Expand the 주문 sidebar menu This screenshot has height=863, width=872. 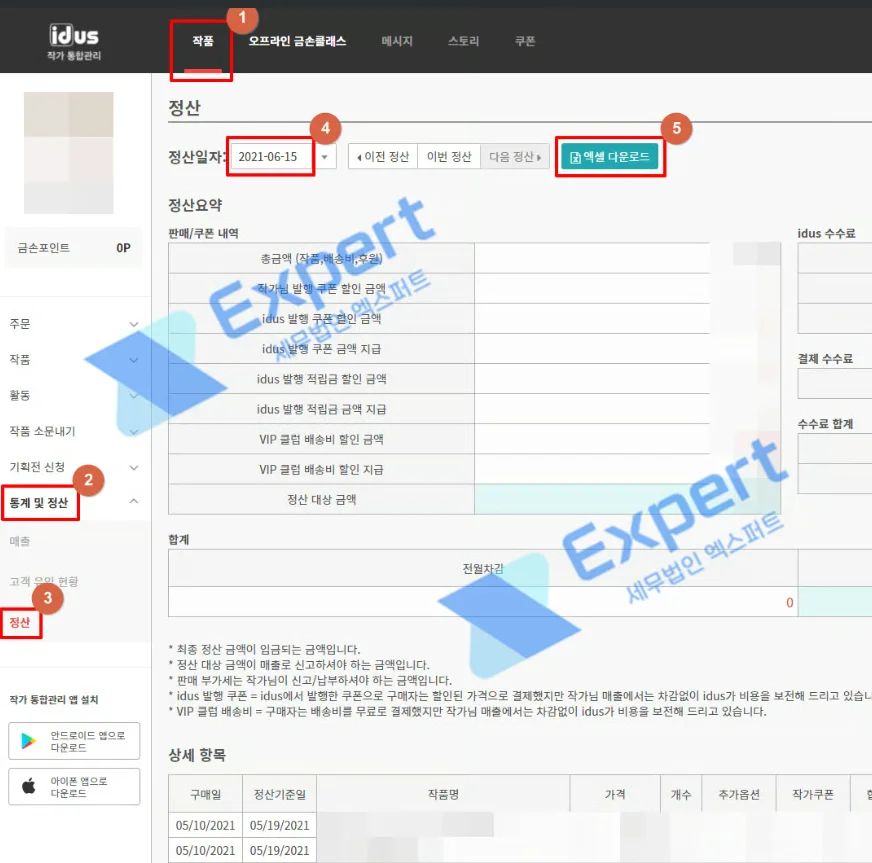[73, 324]
